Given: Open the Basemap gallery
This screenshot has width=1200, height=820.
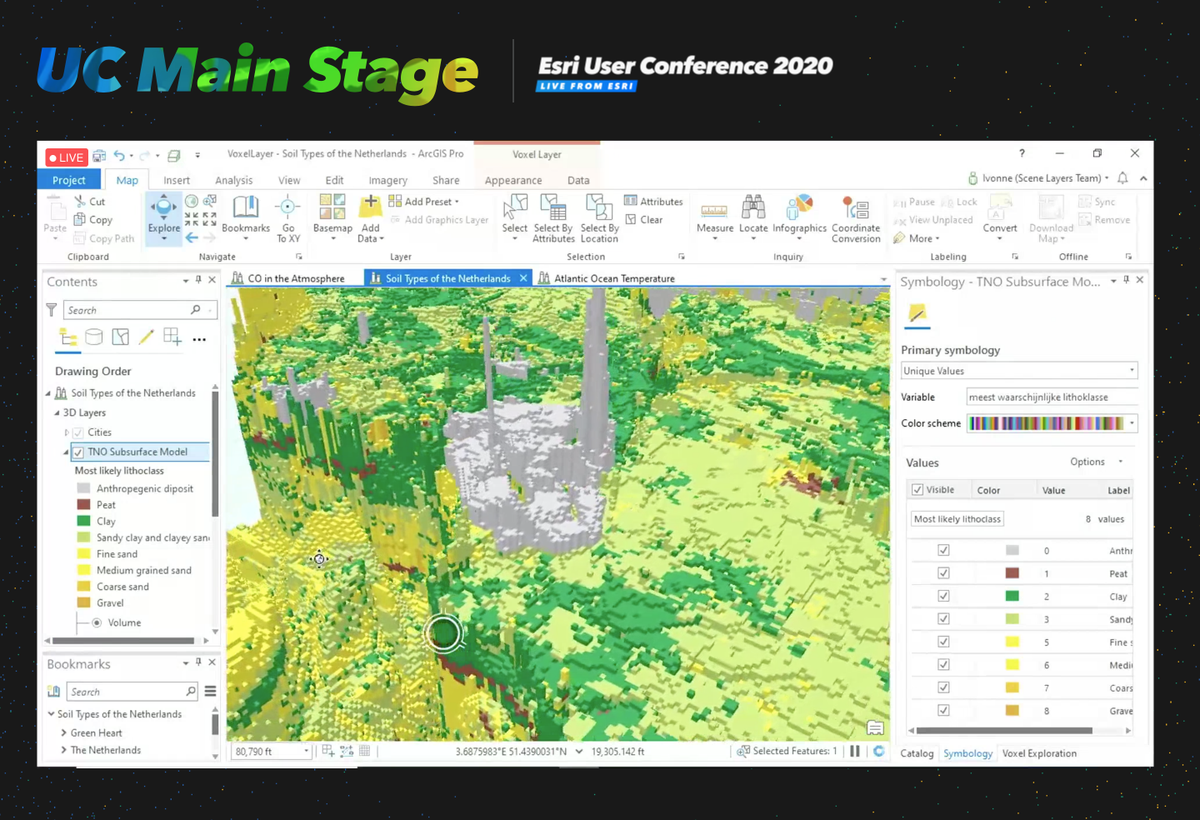Looking at the screenshot, I should pyautogui.click(x=333, y=216).
